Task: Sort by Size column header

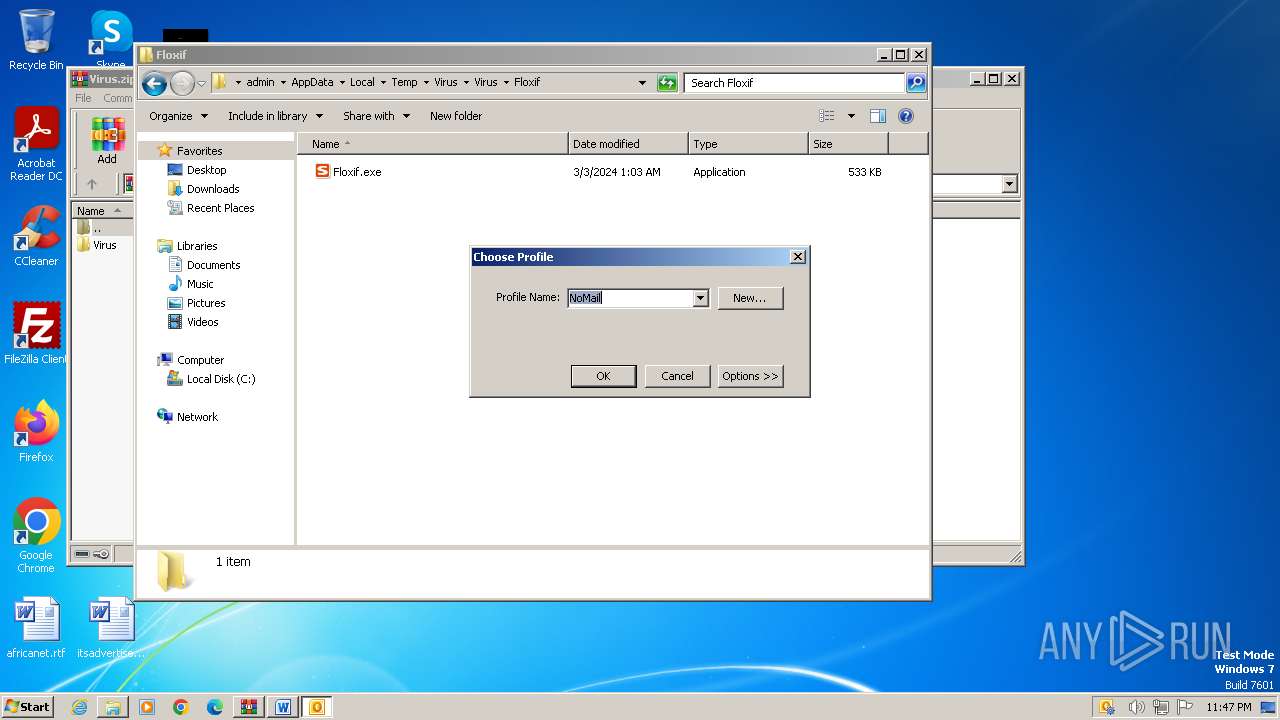Action: pos(848,144)
